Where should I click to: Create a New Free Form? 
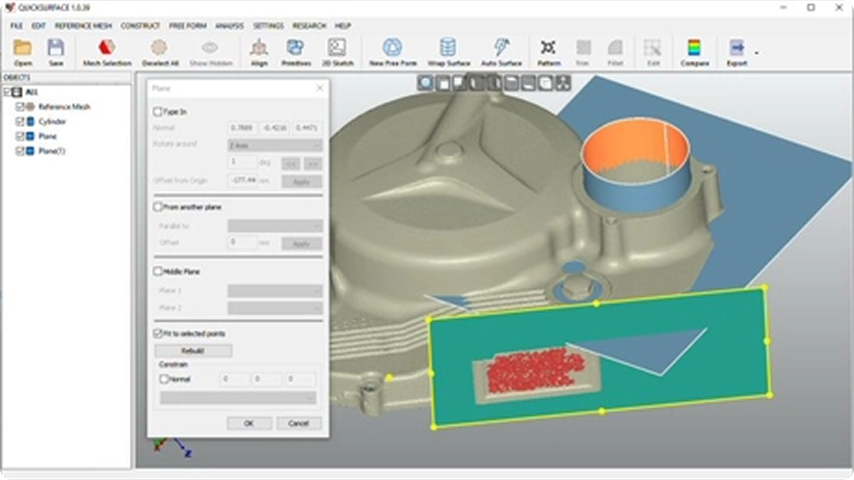392,51
